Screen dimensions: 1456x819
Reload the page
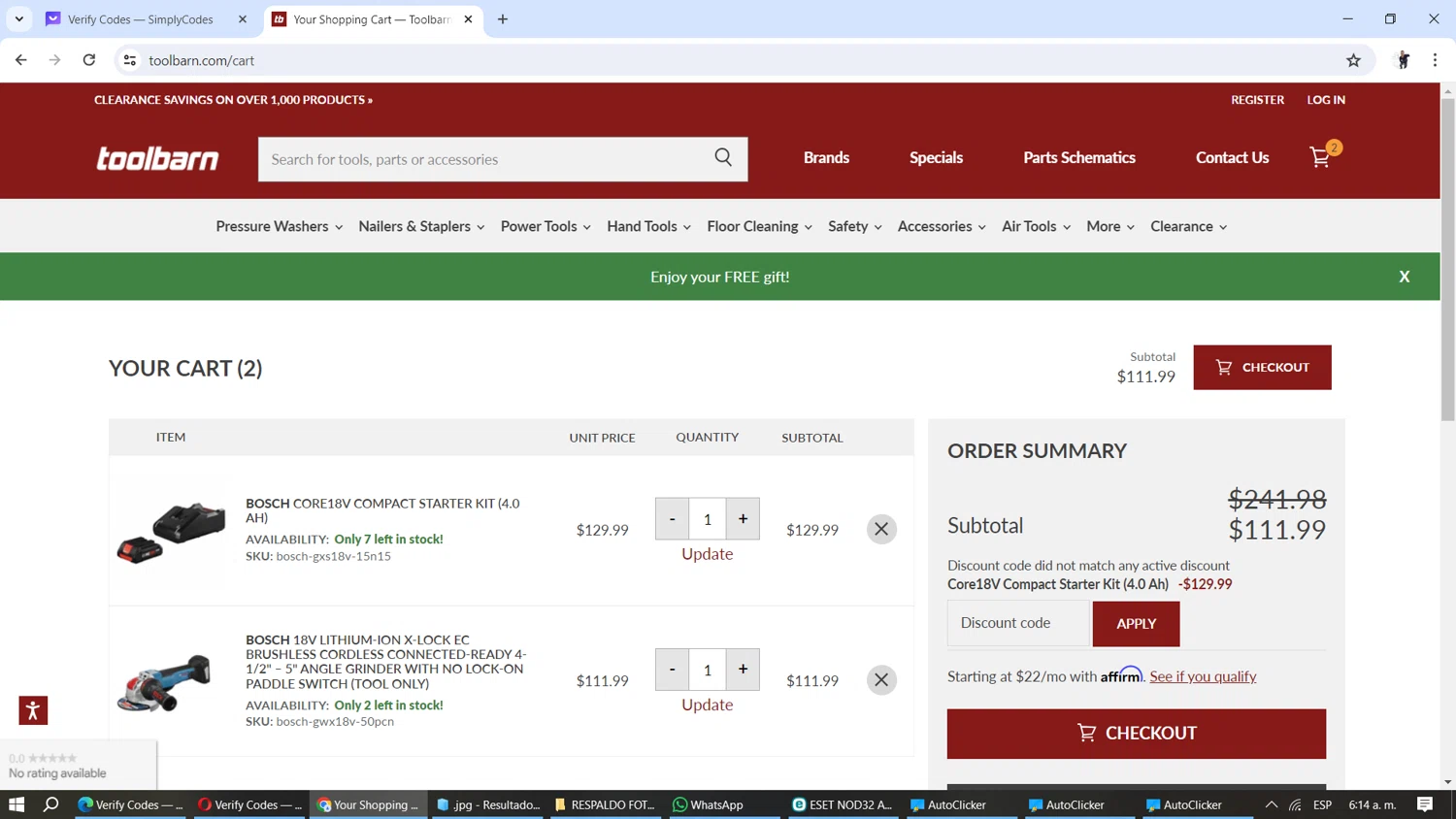89,60
